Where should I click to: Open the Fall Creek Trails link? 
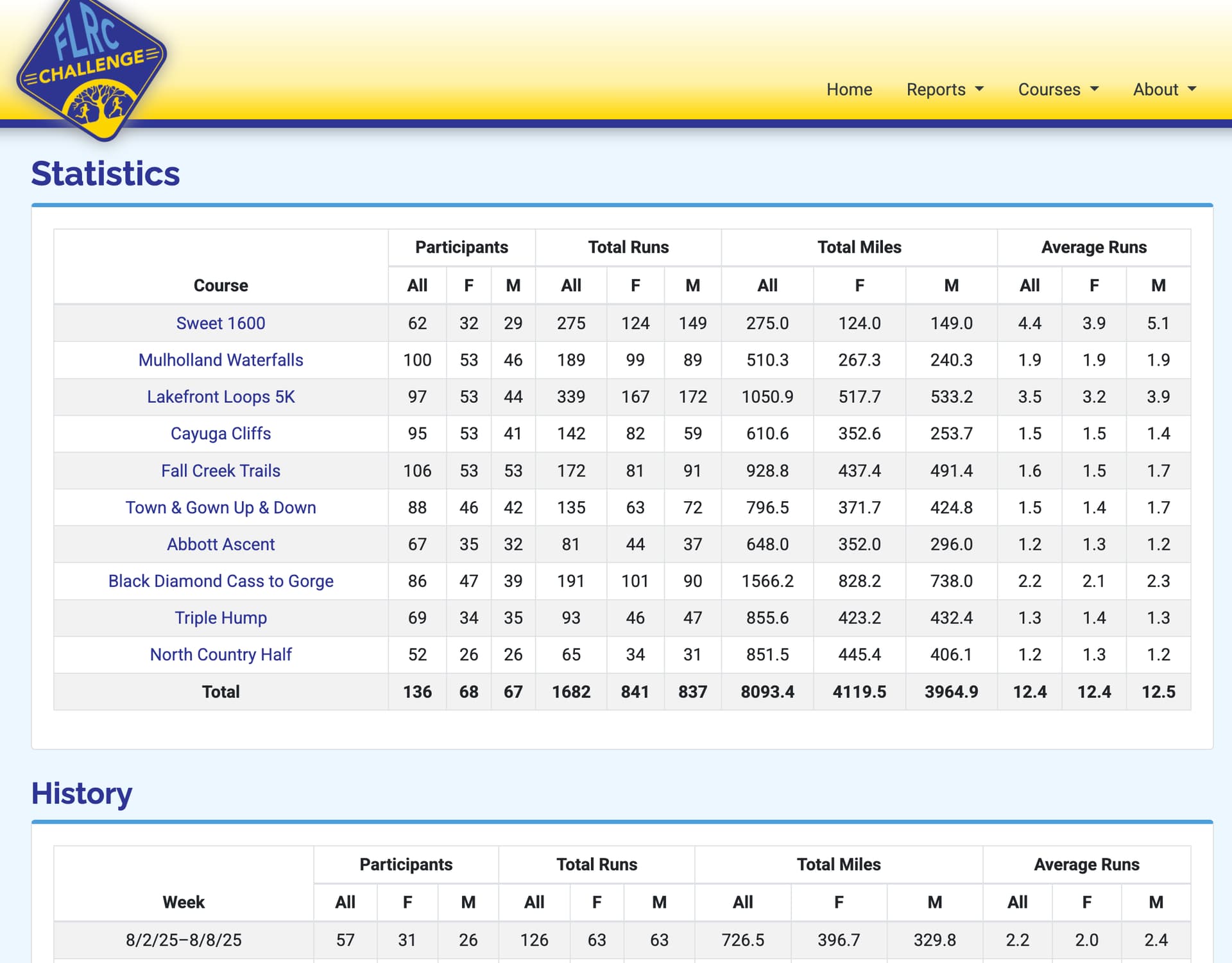pos(220,471)
